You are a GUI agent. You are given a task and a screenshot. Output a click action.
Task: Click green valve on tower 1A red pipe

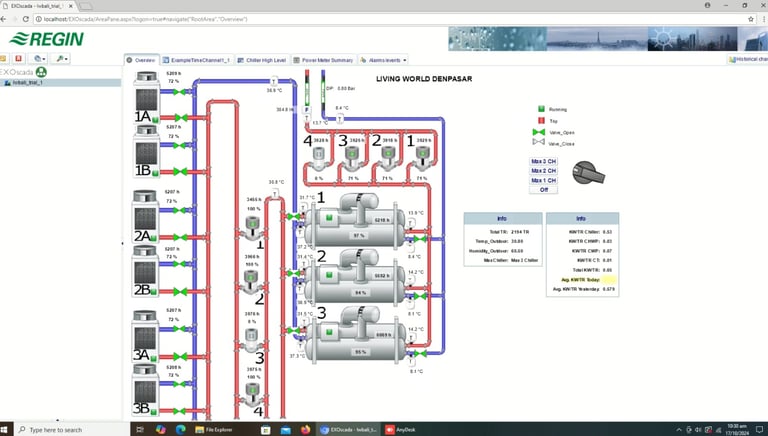181,118
